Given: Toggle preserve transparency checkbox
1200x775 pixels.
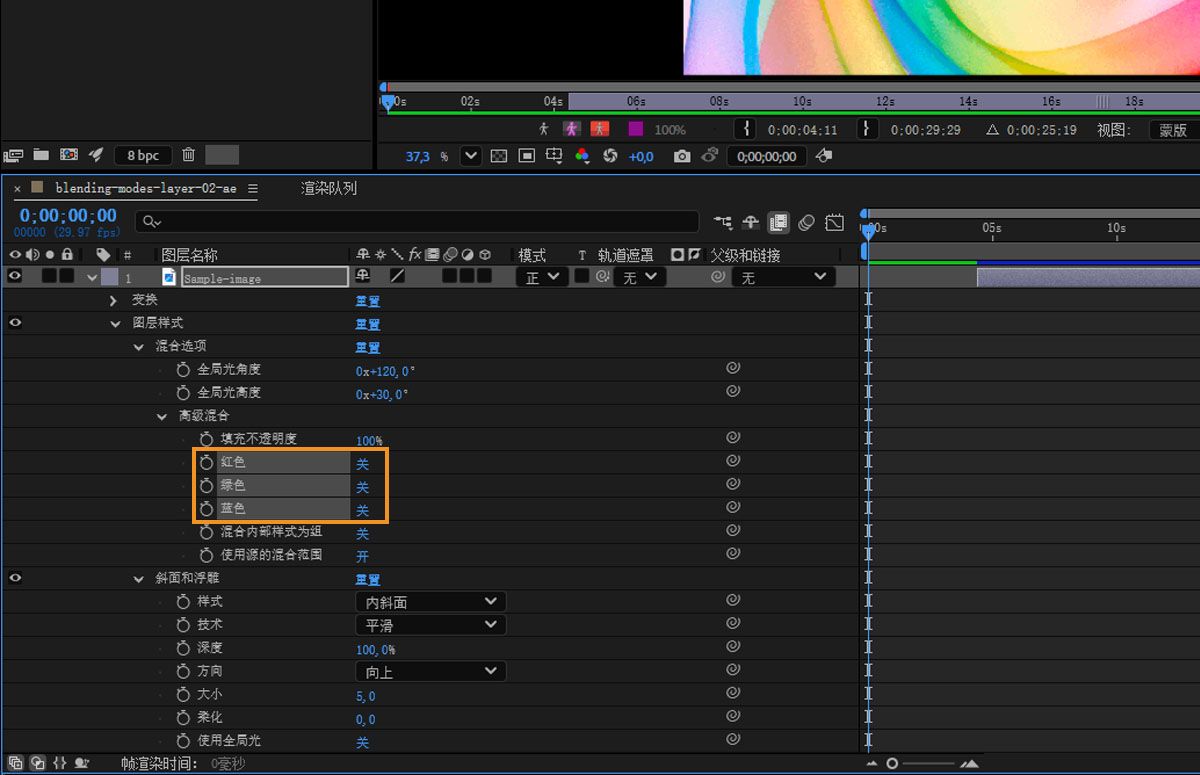Looking at the screenshot, I should point(582,276).
